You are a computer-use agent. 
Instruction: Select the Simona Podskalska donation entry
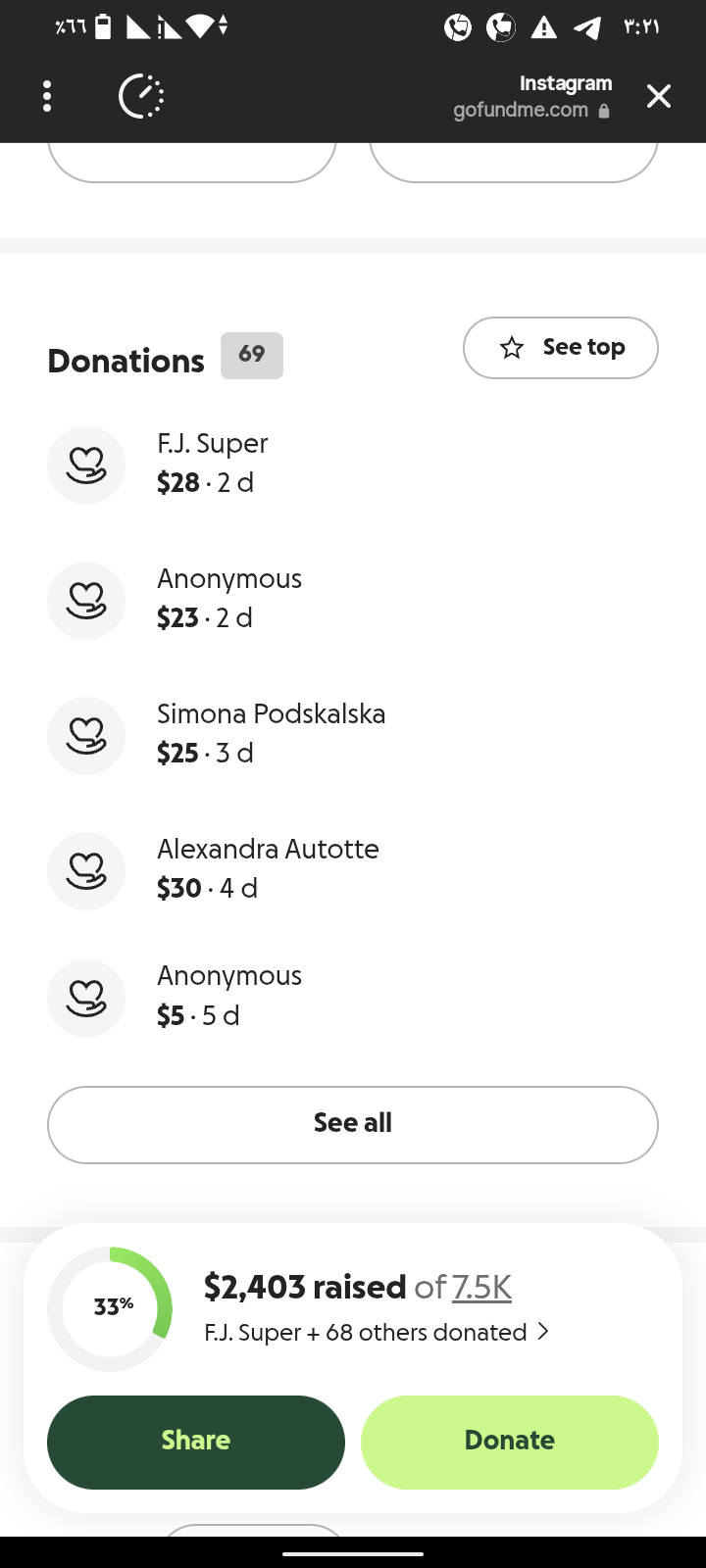[x=272, y=734]
